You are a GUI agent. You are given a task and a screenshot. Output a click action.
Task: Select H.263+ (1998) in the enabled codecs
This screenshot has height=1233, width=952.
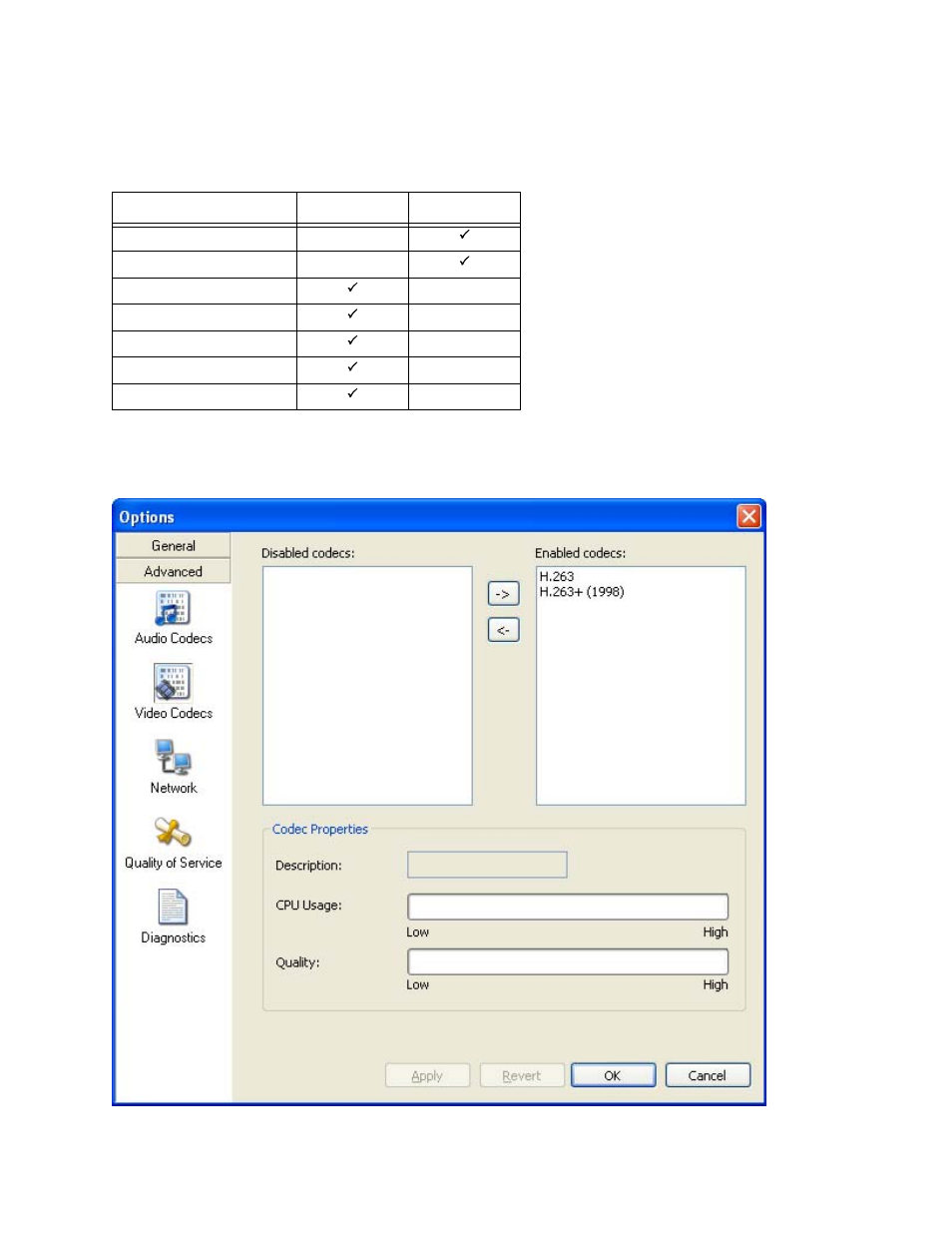pyautogui.click(x=582, y=592)
